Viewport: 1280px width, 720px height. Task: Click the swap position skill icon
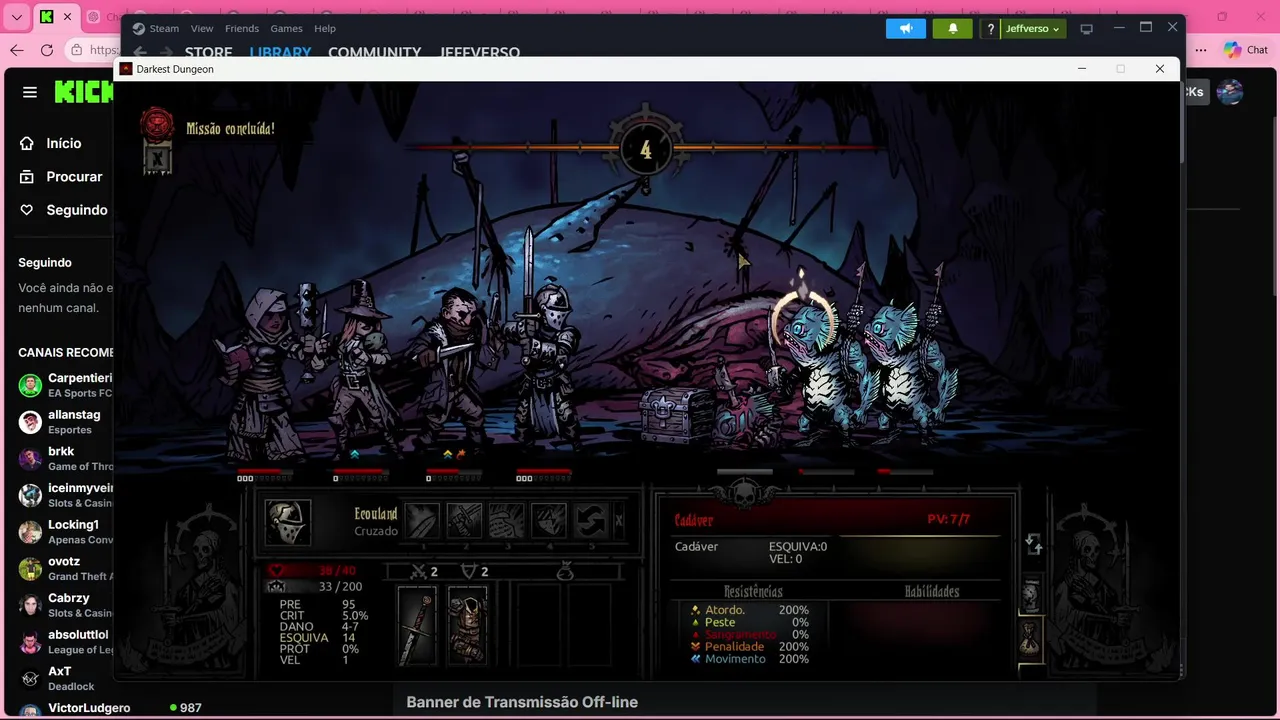pos(590,521)
